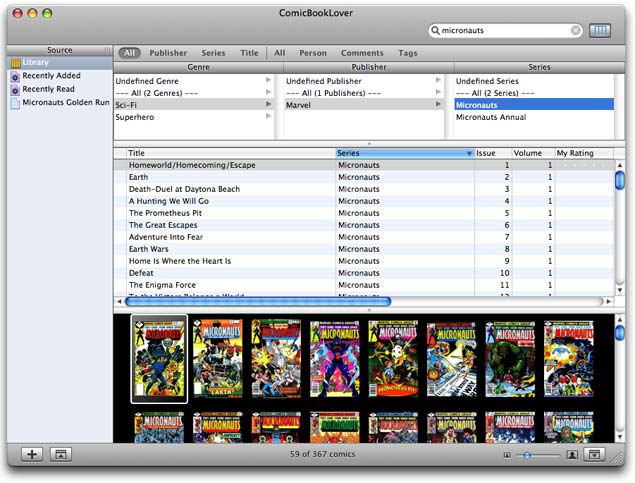
Task: Click the Genre column header
Action: [x=198, y=67]
